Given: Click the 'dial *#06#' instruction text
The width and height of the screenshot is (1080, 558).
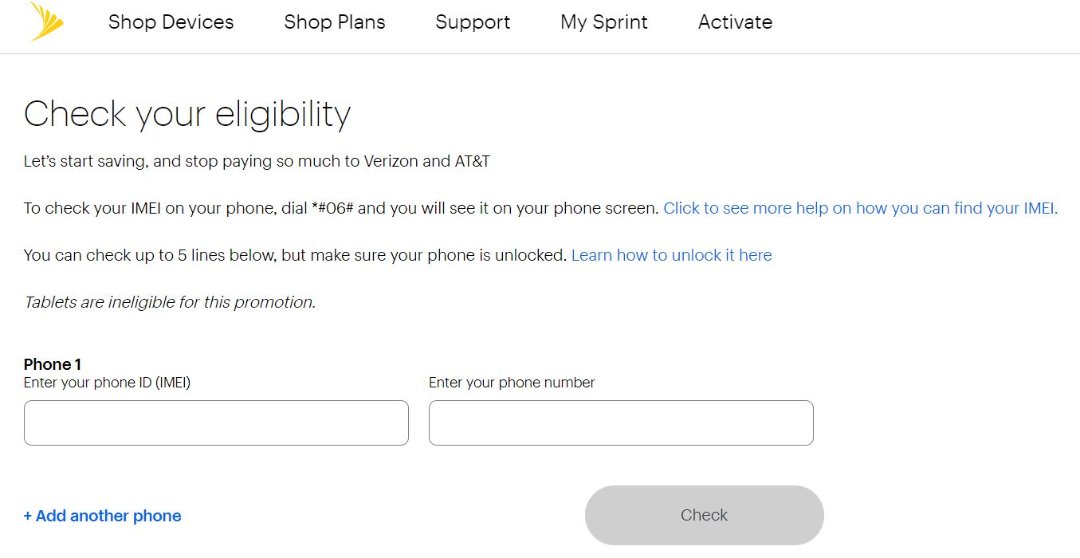Looking at the screenshot, I should coord(340,208).
